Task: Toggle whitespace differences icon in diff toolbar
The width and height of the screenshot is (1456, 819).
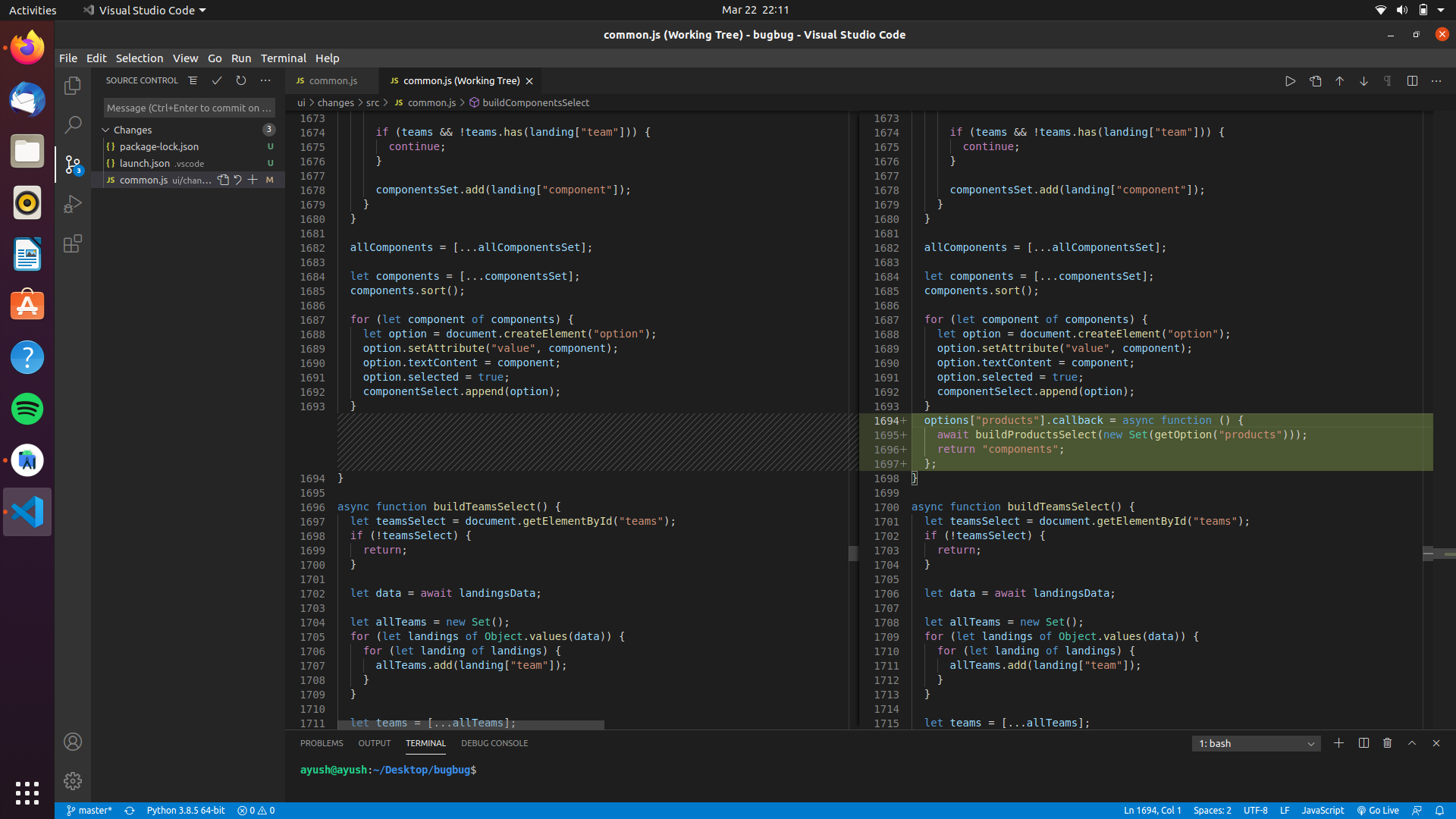Action: tap(1388, 81)
